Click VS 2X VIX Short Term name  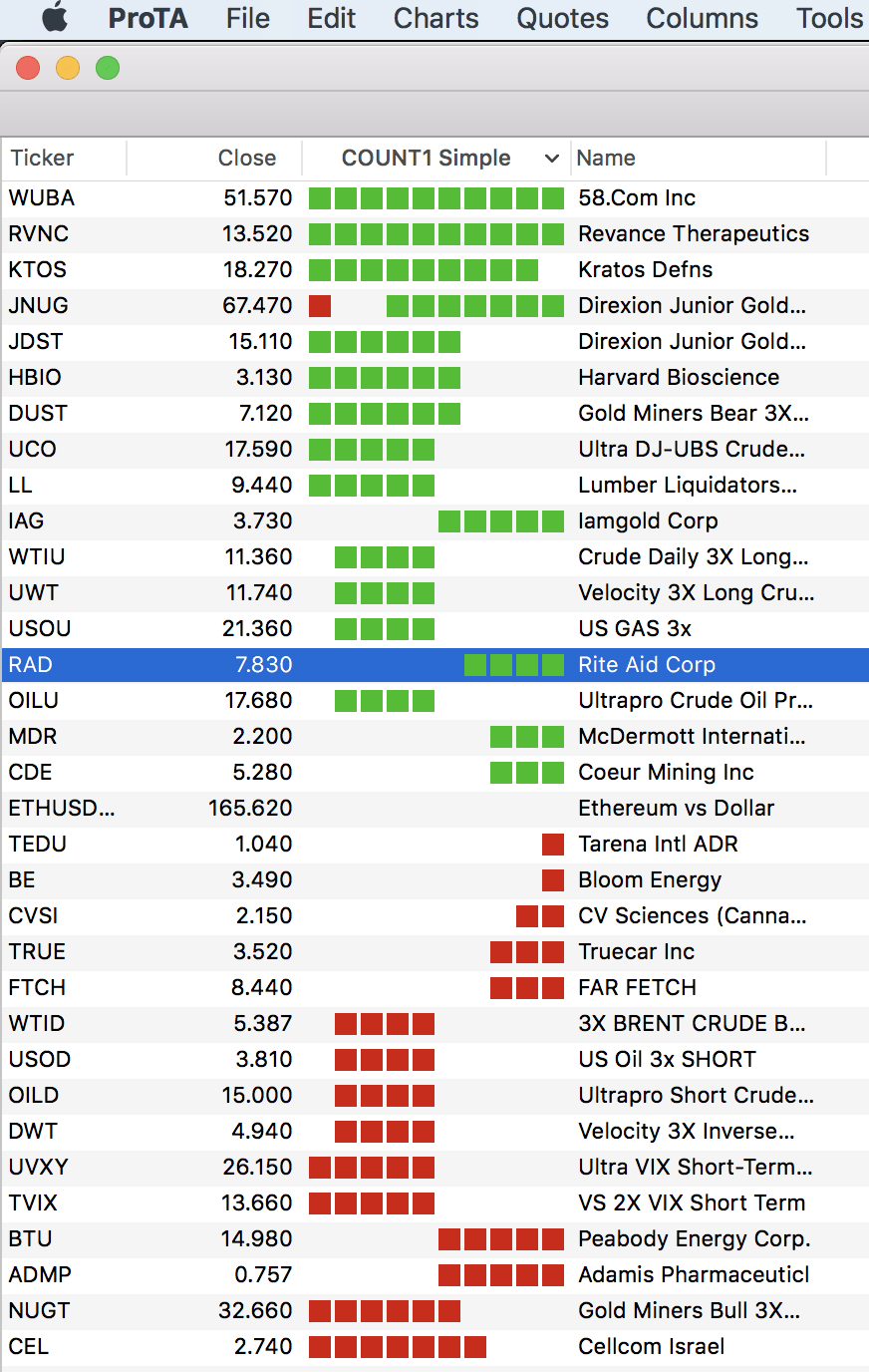[692, 1202]
